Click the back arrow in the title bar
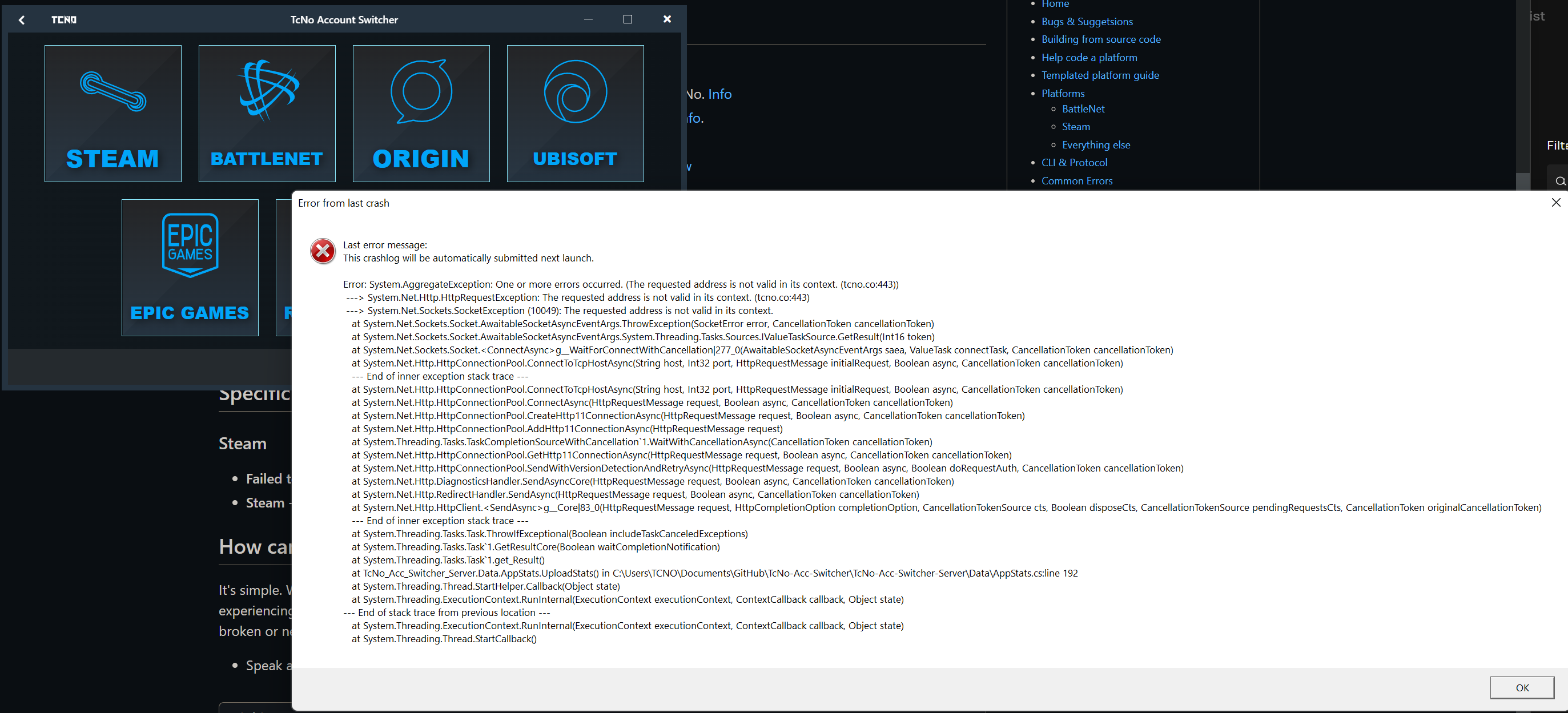Image resolution: width=1568 pixels, height=713 pixels. tap(22, 19)
